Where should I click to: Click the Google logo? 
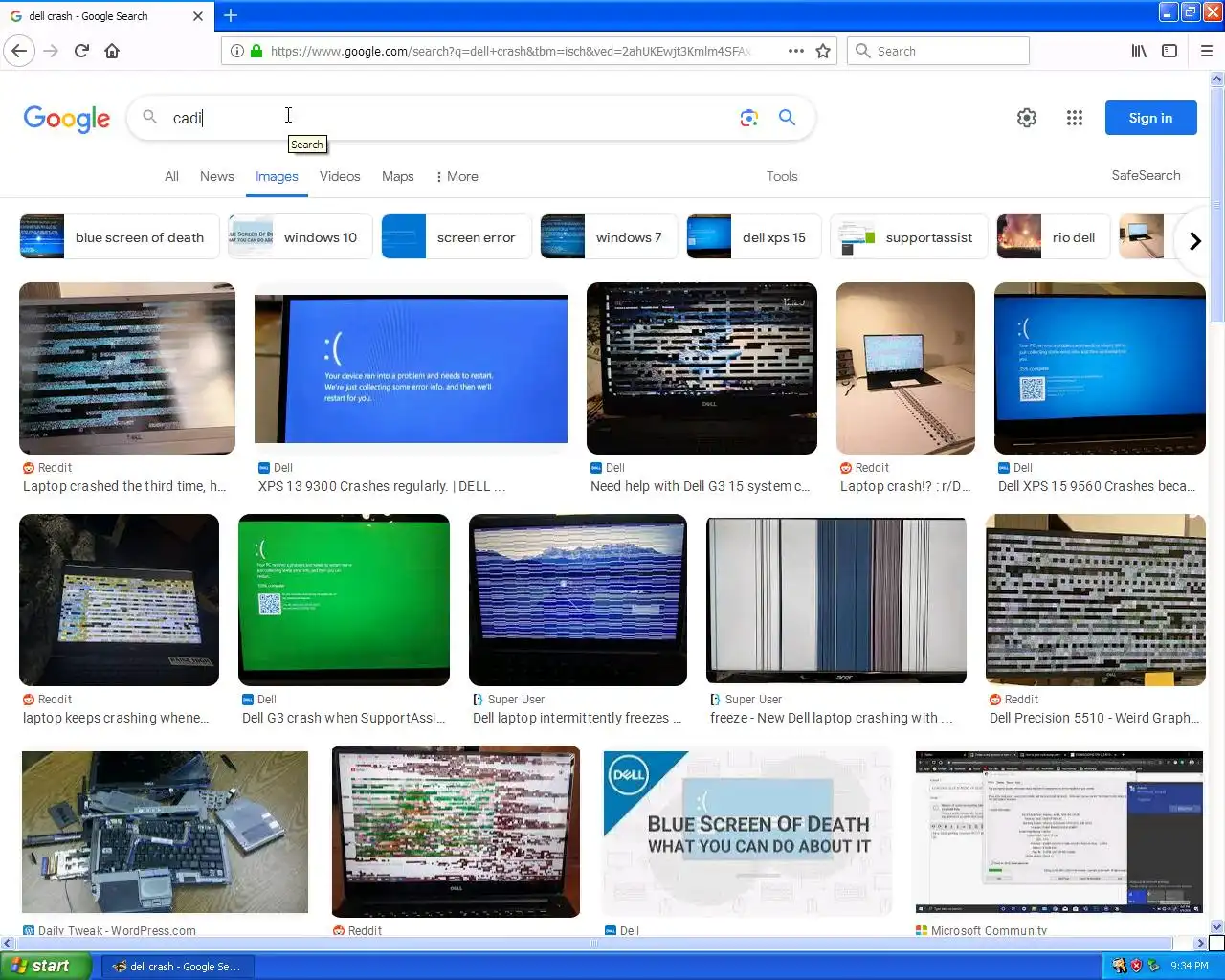click(x=67, y=119)
